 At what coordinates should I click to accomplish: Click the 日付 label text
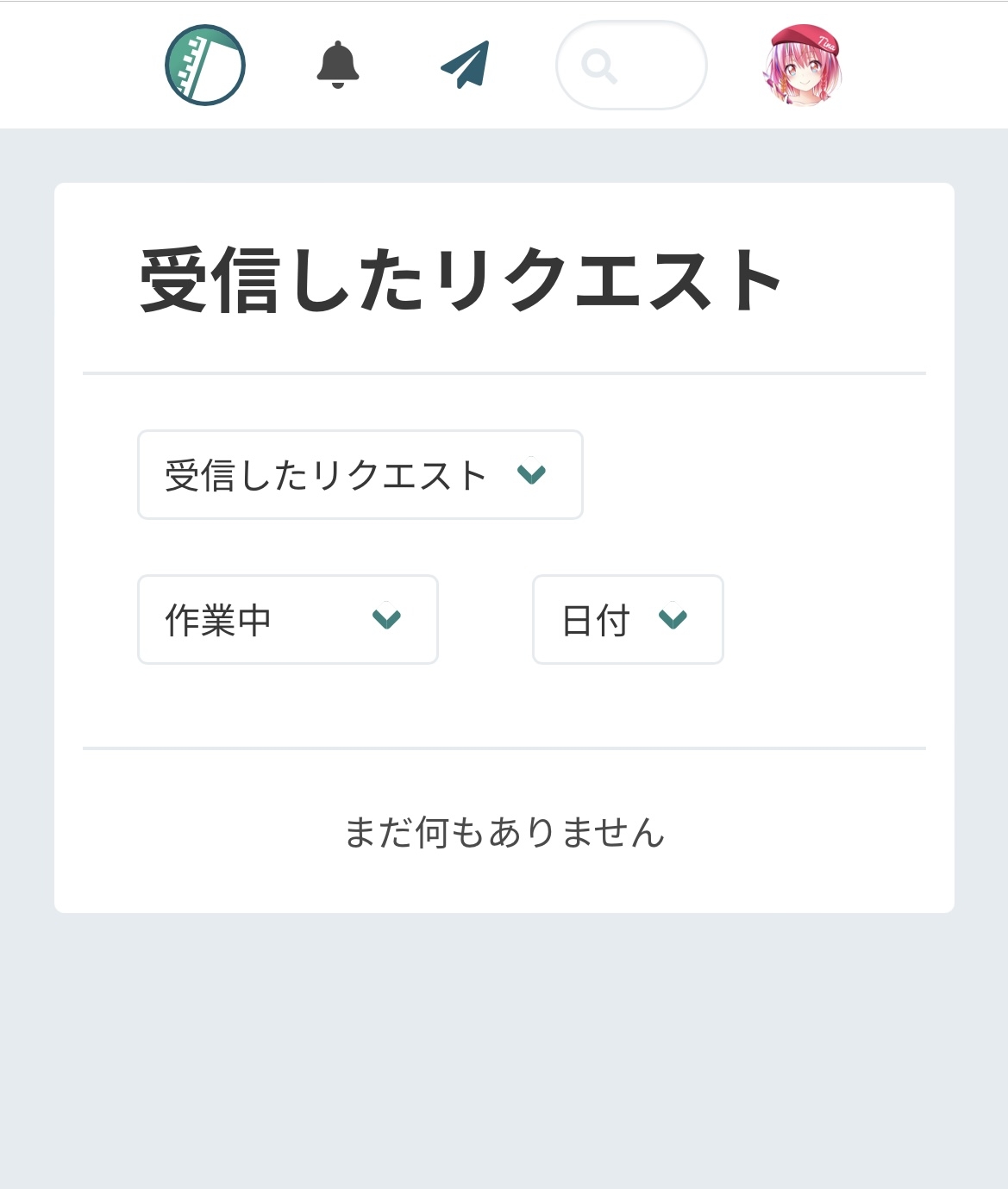[596, 620]
